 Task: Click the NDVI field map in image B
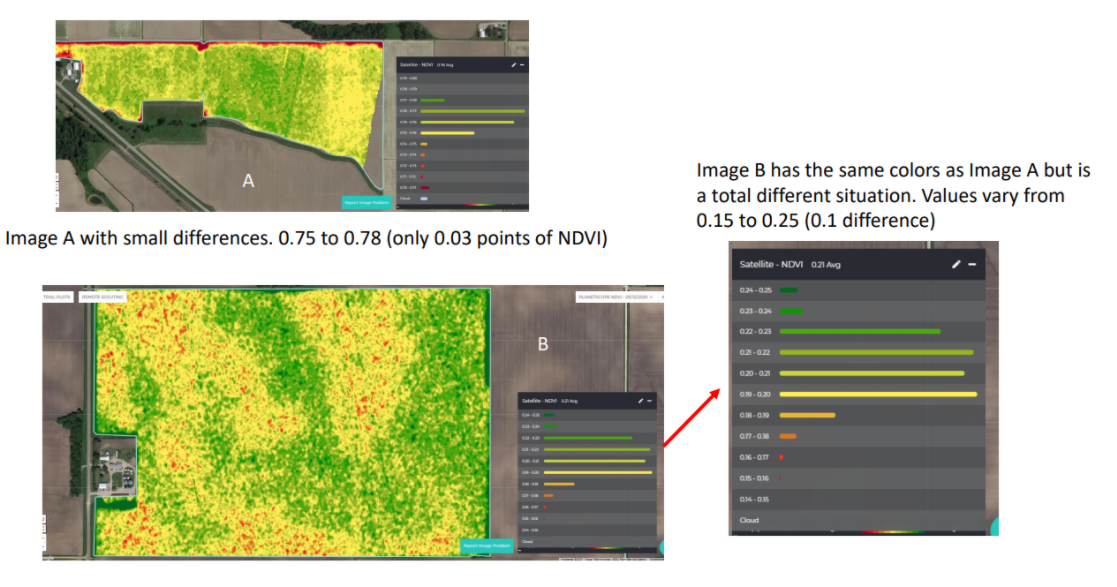292,422
